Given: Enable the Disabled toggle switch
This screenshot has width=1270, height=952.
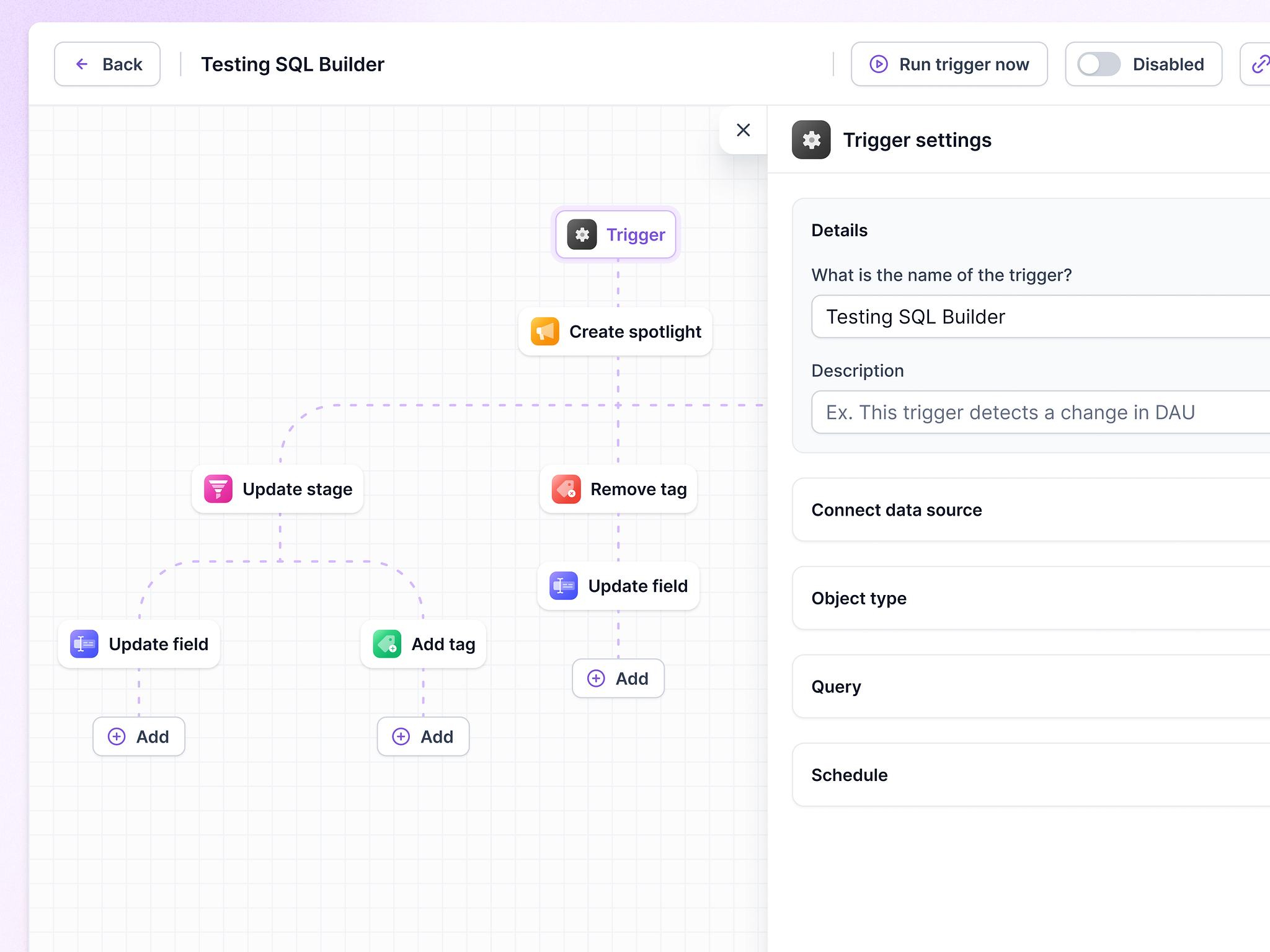Looking at the screenshot, I should tap(1099, 64).
